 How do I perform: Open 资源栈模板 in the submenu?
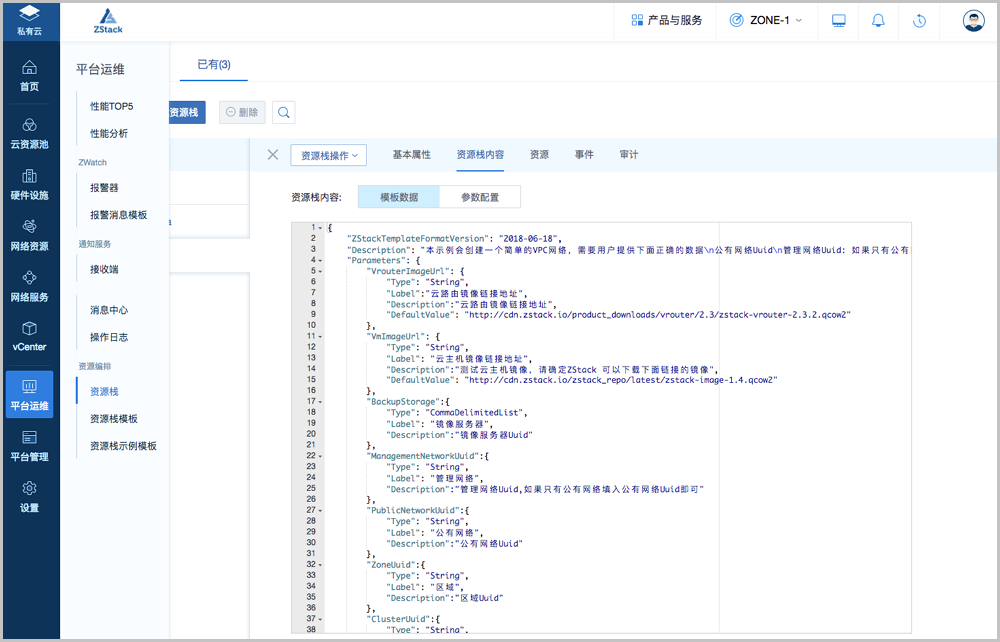pyautogui.click(x=114, y=419)
